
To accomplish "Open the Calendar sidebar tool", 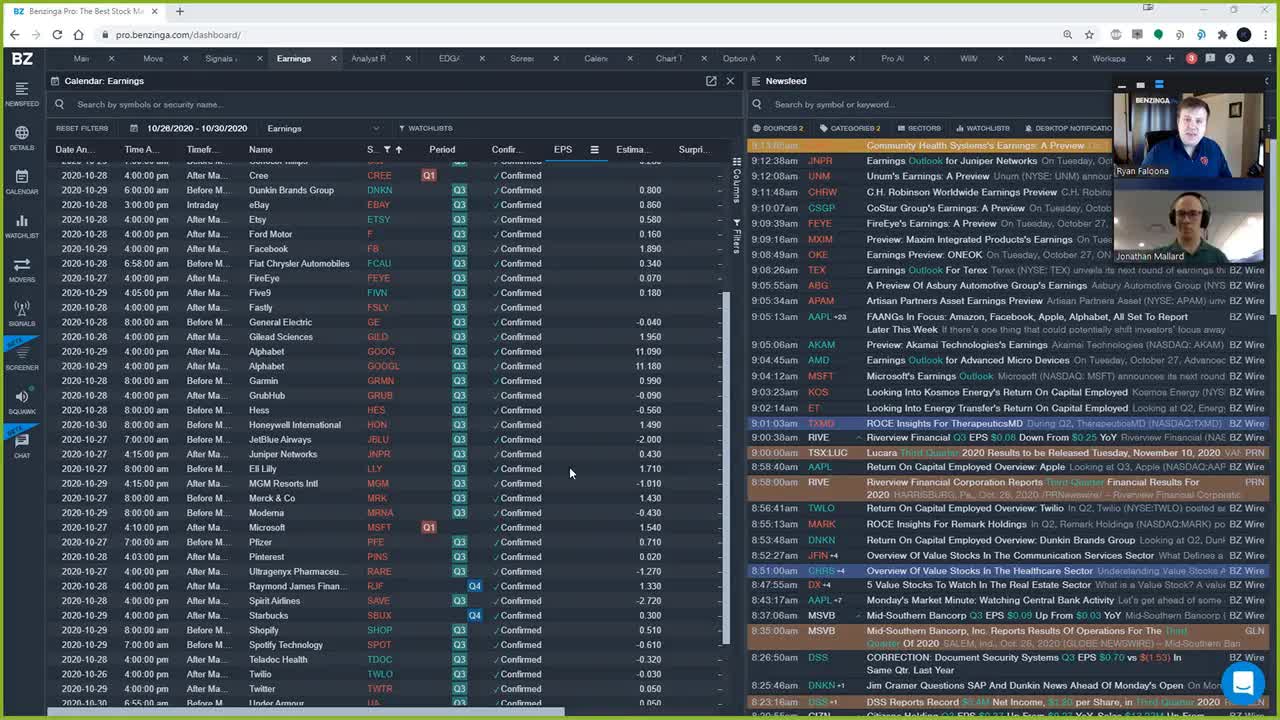I will [x=22, y=181].
